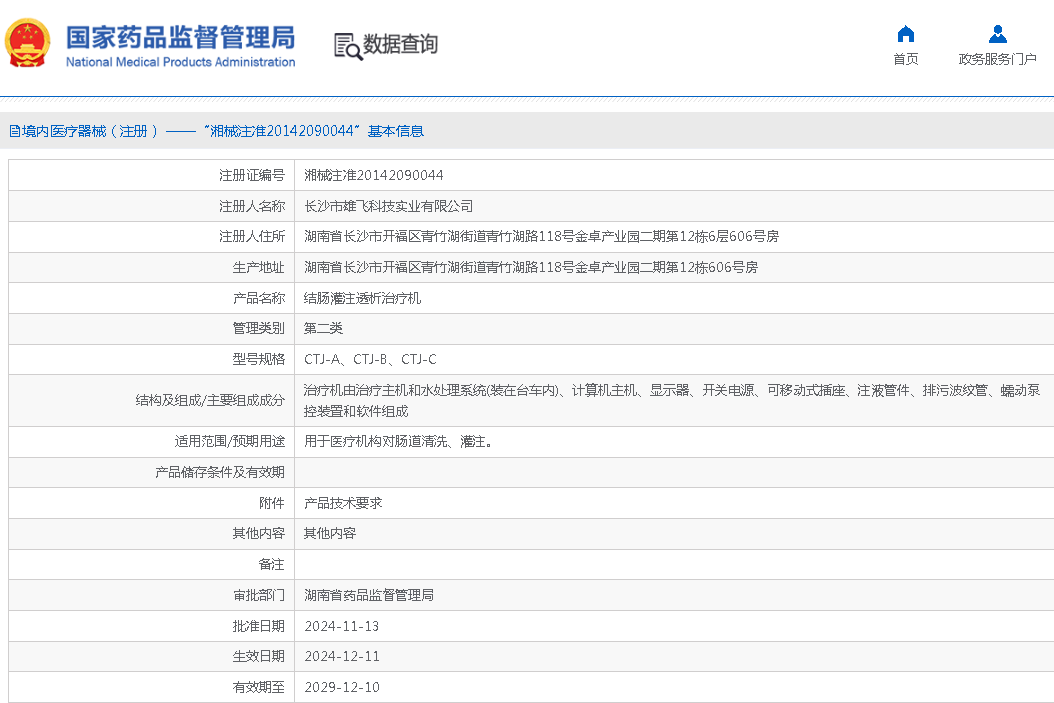Open the 其他内容 link in value column
Viewport: 1054px width, 703px height.
330,534
